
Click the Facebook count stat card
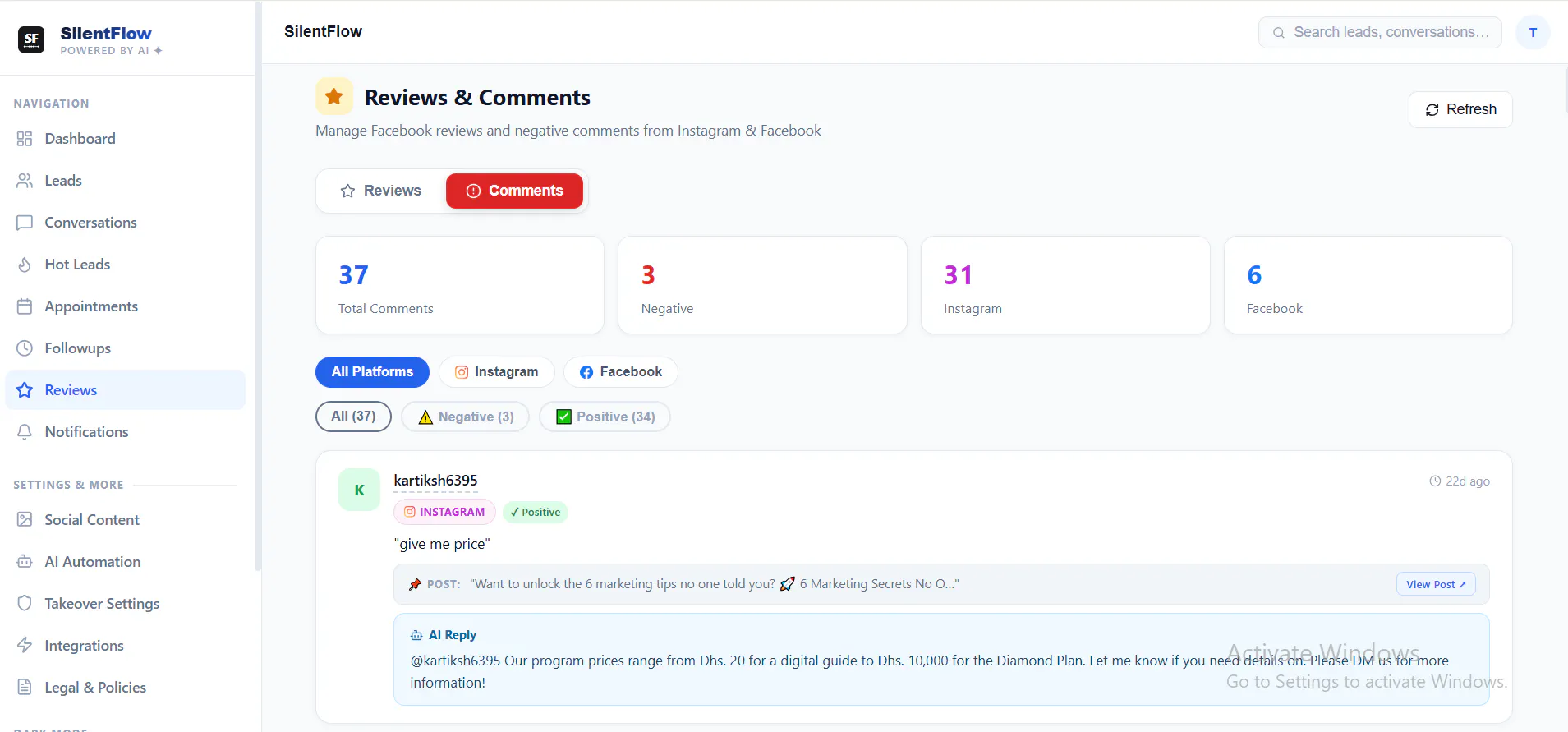coord(1368,285)
